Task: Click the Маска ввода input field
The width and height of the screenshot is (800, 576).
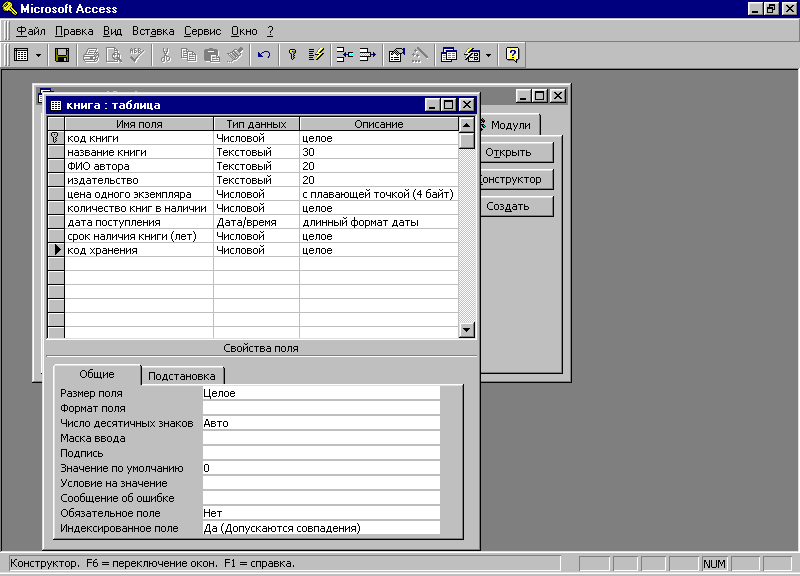Action: point(320,438)
